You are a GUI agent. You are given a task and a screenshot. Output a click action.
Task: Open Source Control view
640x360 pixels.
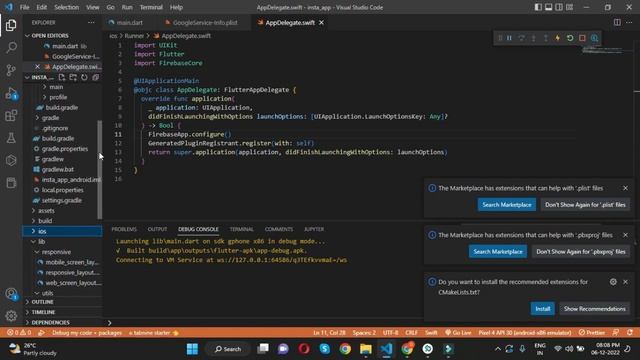(11, 70)
